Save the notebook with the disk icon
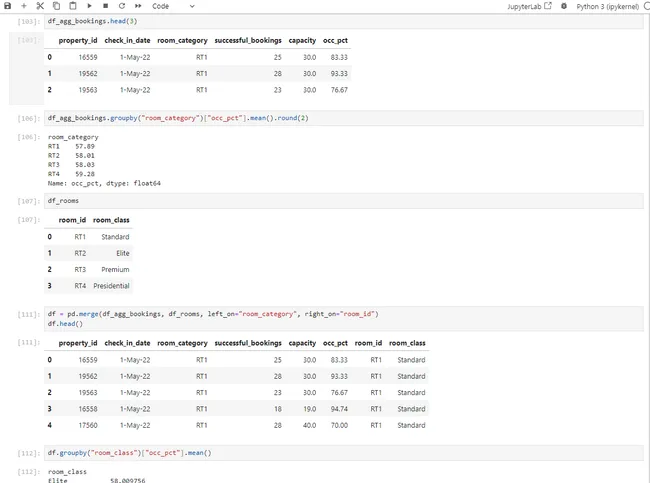Viewport: 650px width, 483px height. [7, 6]
